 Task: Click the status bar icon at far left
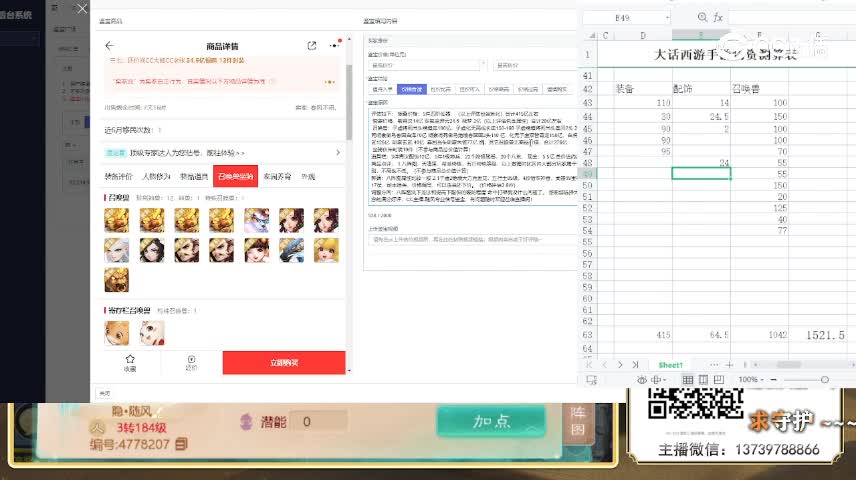[591, 380]
